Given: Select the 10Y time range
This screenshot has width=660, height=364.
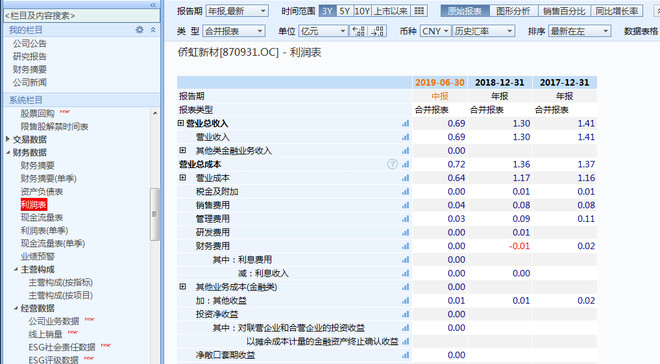Looking at the screenshot, I should [362, 11].
